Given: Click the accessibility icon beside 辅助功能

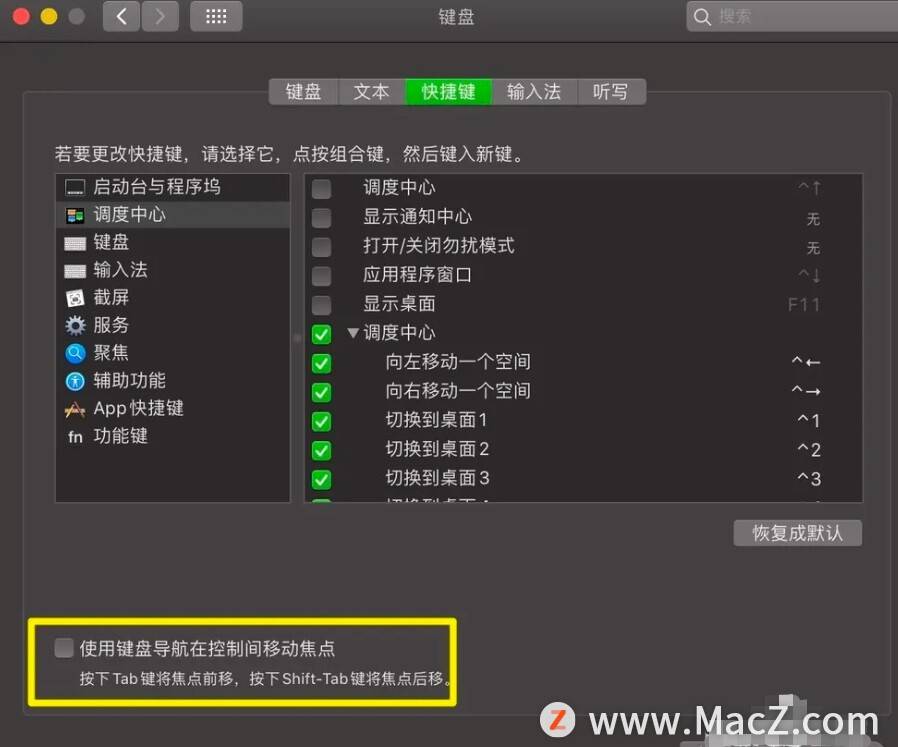Looking at the screenshot, I should [75, 381].
